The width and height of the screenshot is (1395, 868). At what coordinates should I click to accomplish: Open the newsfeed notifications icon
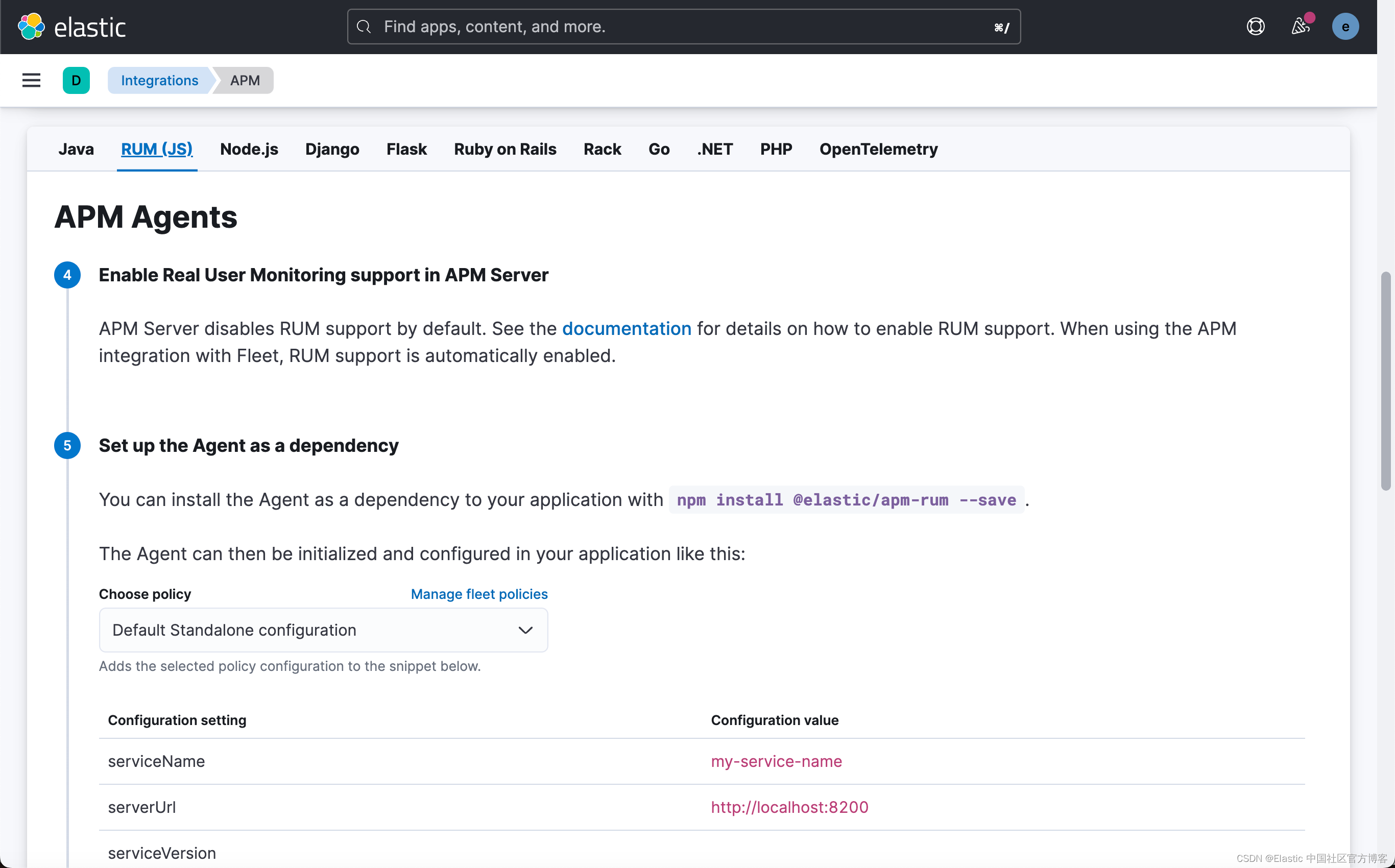pyautogui.click(x=1300, y=27)
